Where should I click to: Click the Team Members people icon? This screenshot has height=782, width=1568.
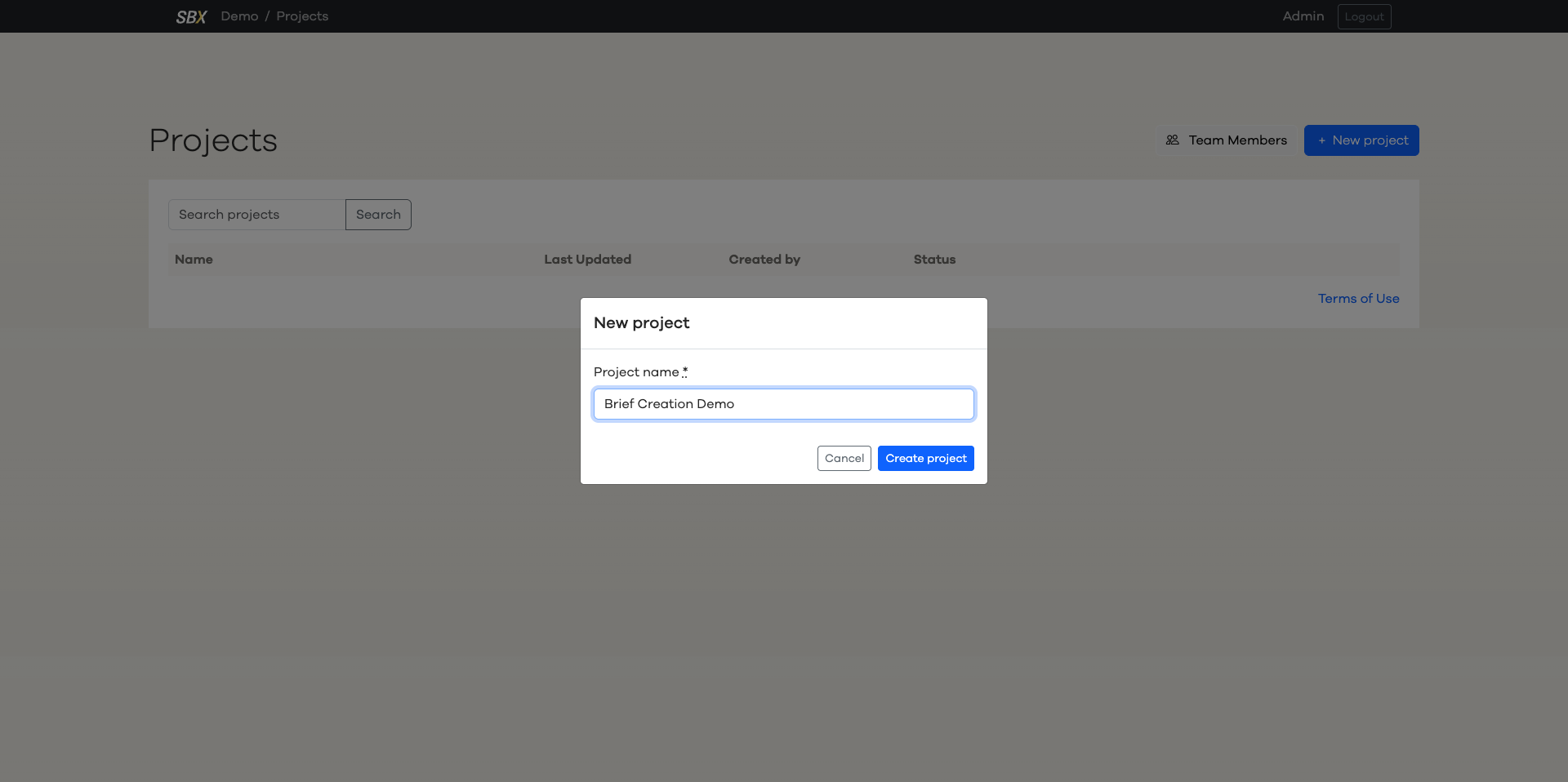[1173, 140]
